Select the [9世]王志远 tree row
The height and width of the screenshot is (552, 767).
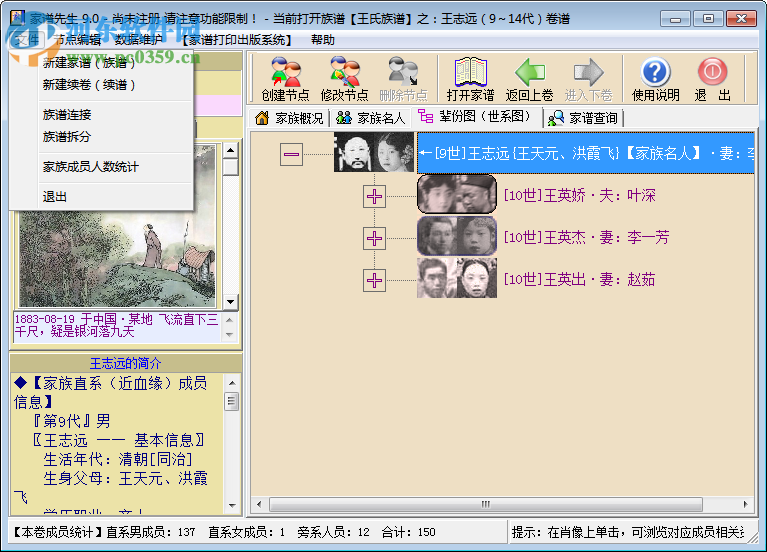point(585,153)
